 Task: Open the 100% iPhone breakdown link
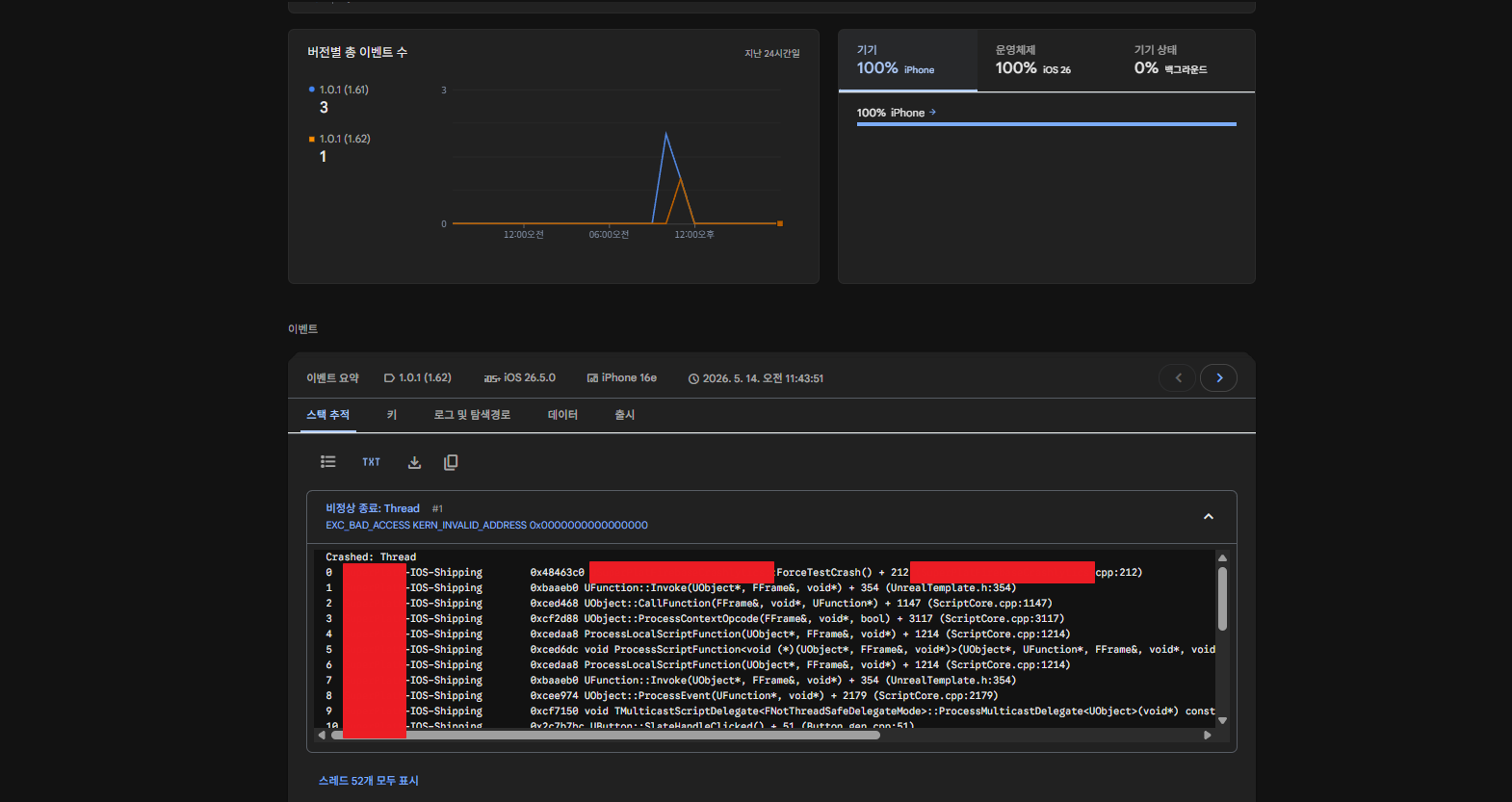(x=897, y=113)
